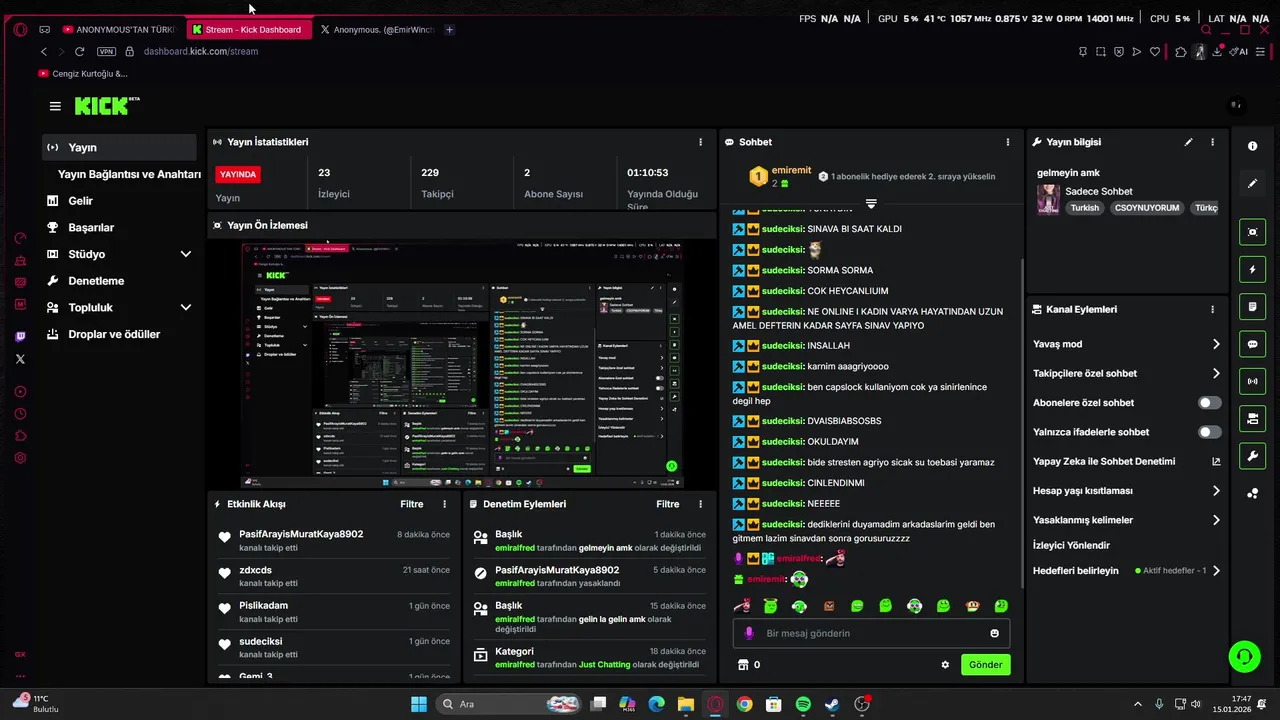This screenshot has height=720, width=1280.
Task: Click the shop icon with the 0 count
Action: coord(749,665)
